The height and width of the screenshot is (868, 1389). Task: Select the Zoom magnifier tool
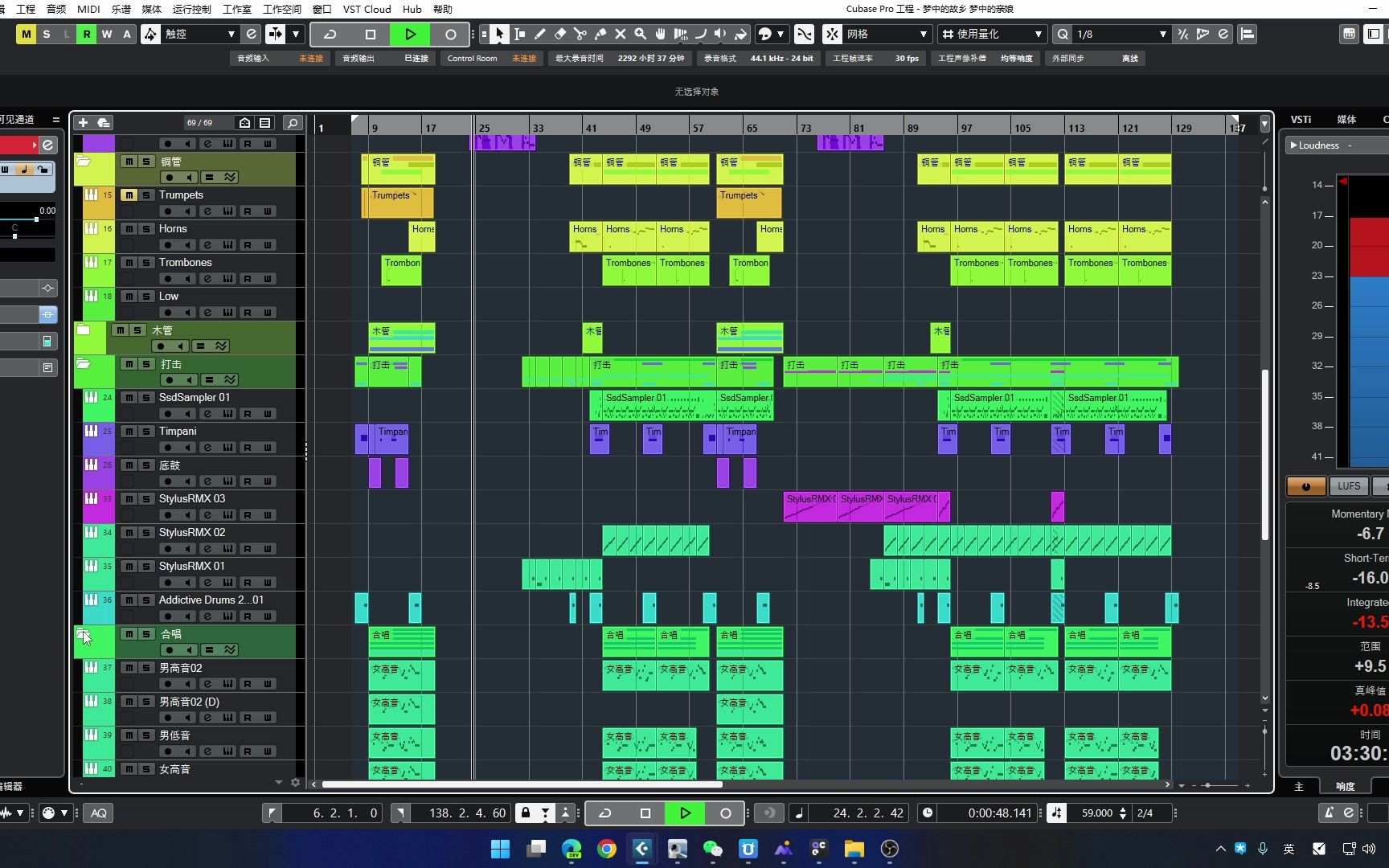641,34
